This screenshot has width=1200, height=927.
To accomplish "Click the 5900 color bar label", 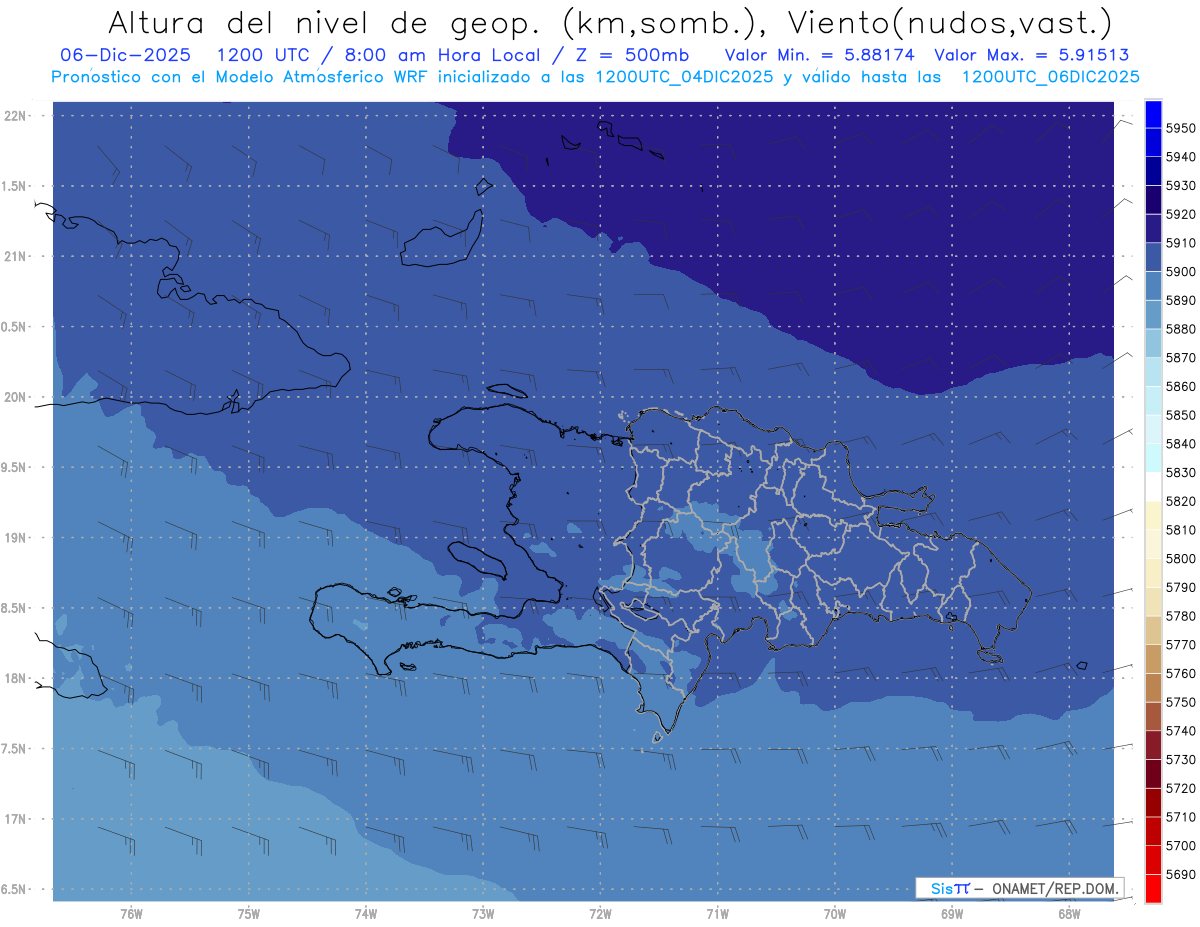I will (x=1182, y=272).
